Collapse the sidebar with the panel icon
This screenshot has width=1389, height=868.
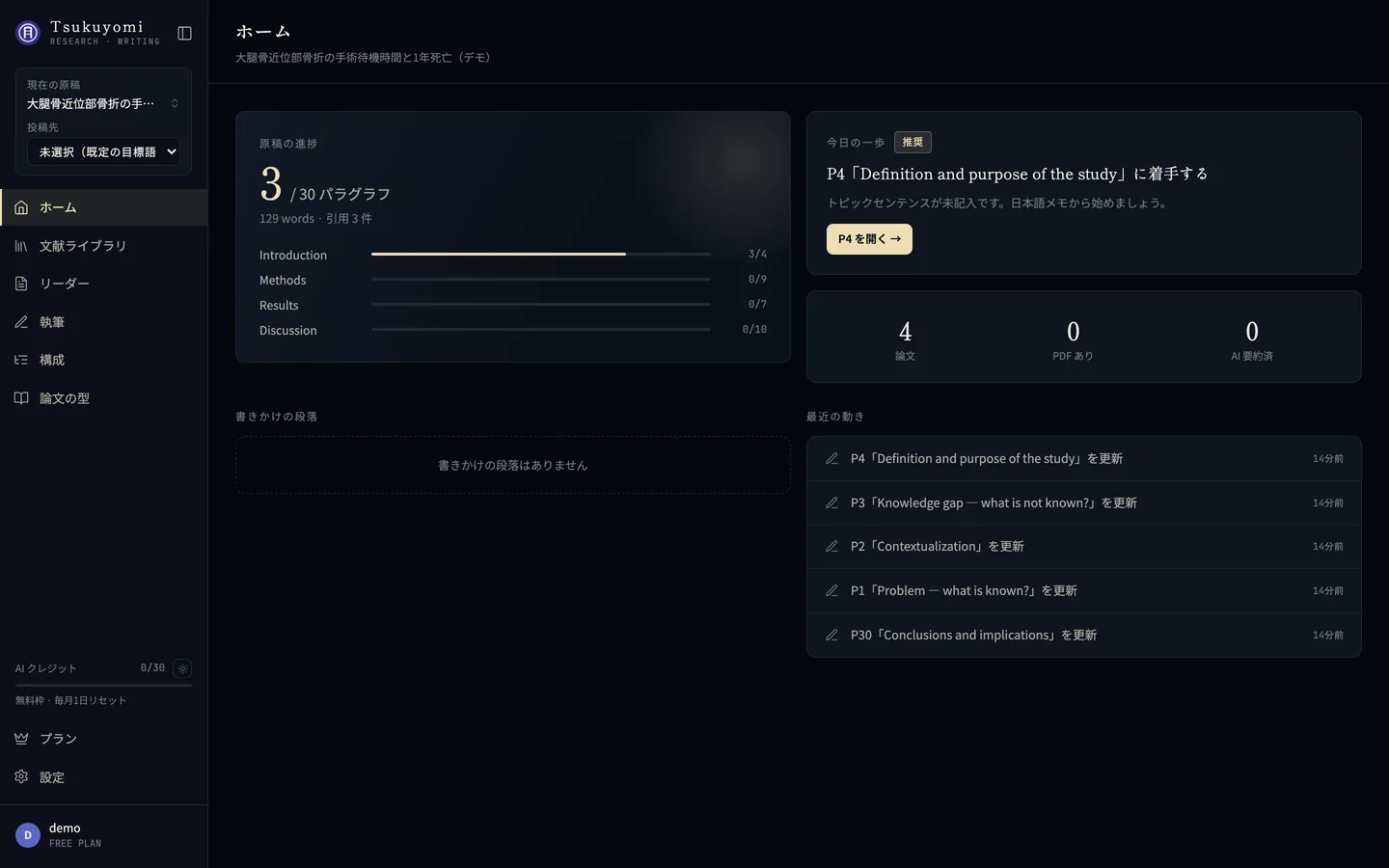tap(185, 34)
